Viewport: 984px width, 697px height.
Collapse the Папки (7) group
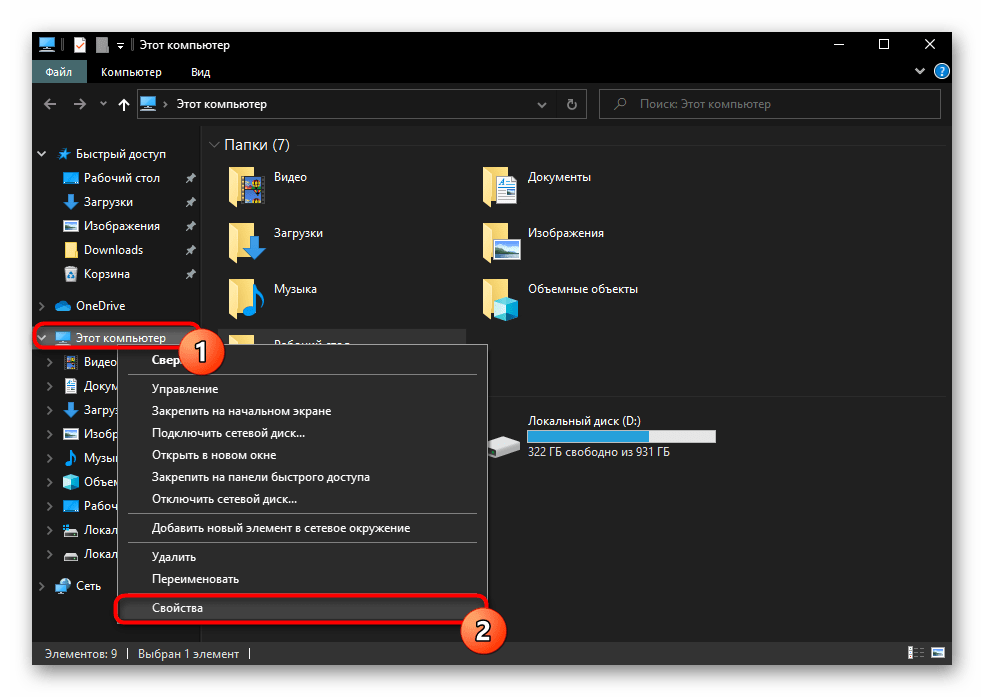point(213,145)
